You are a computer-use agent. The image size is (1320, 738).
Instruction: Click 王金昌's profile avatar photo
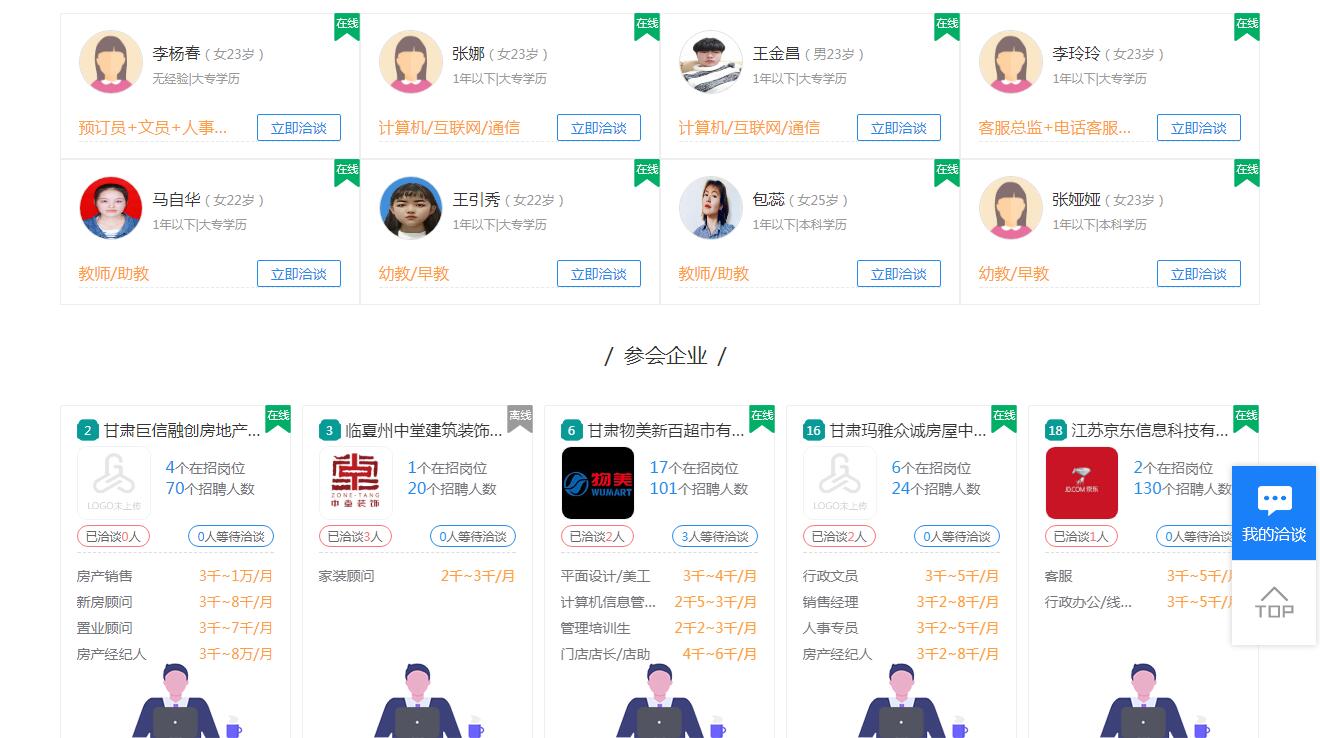(711, 62)
